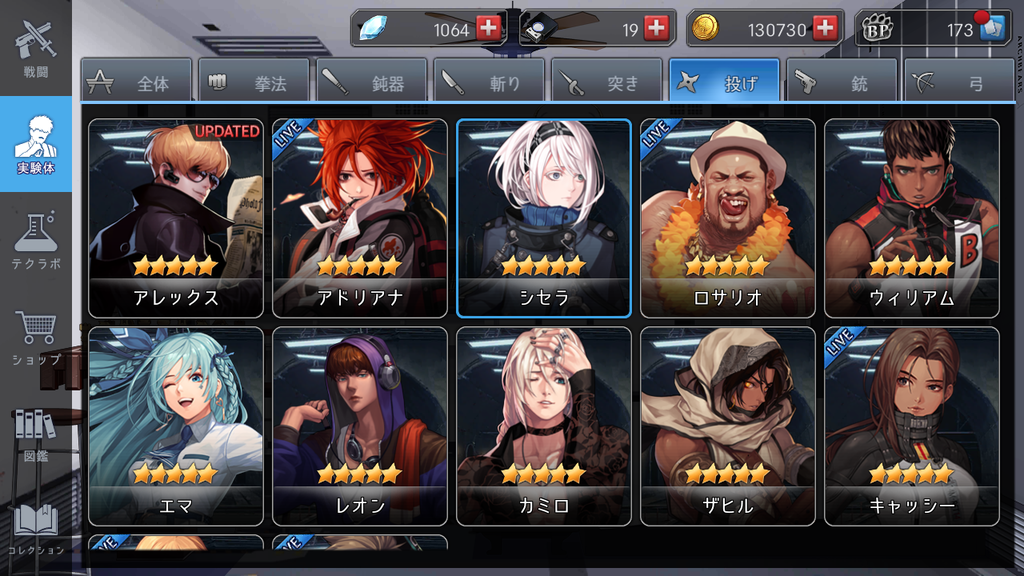Open the コレクション book icon
Image resolution: width=1024 pixels, height=576 pixels.
tap(35, 529)
